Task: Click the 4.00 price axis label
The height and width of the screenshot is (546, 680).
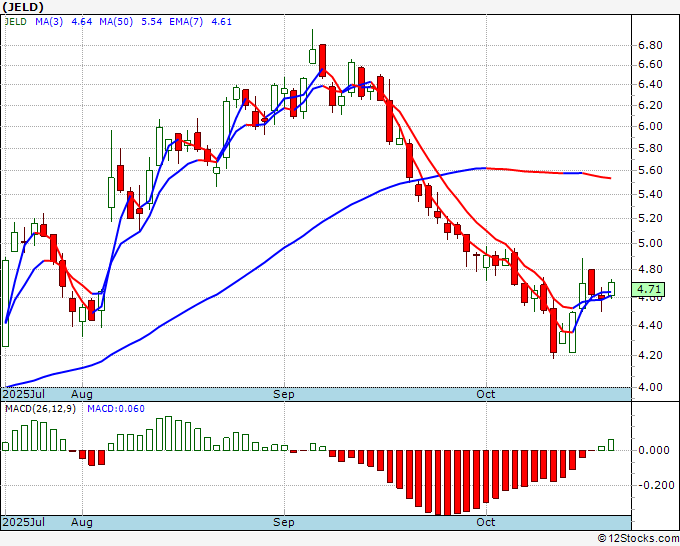Action: click(650, 387)
